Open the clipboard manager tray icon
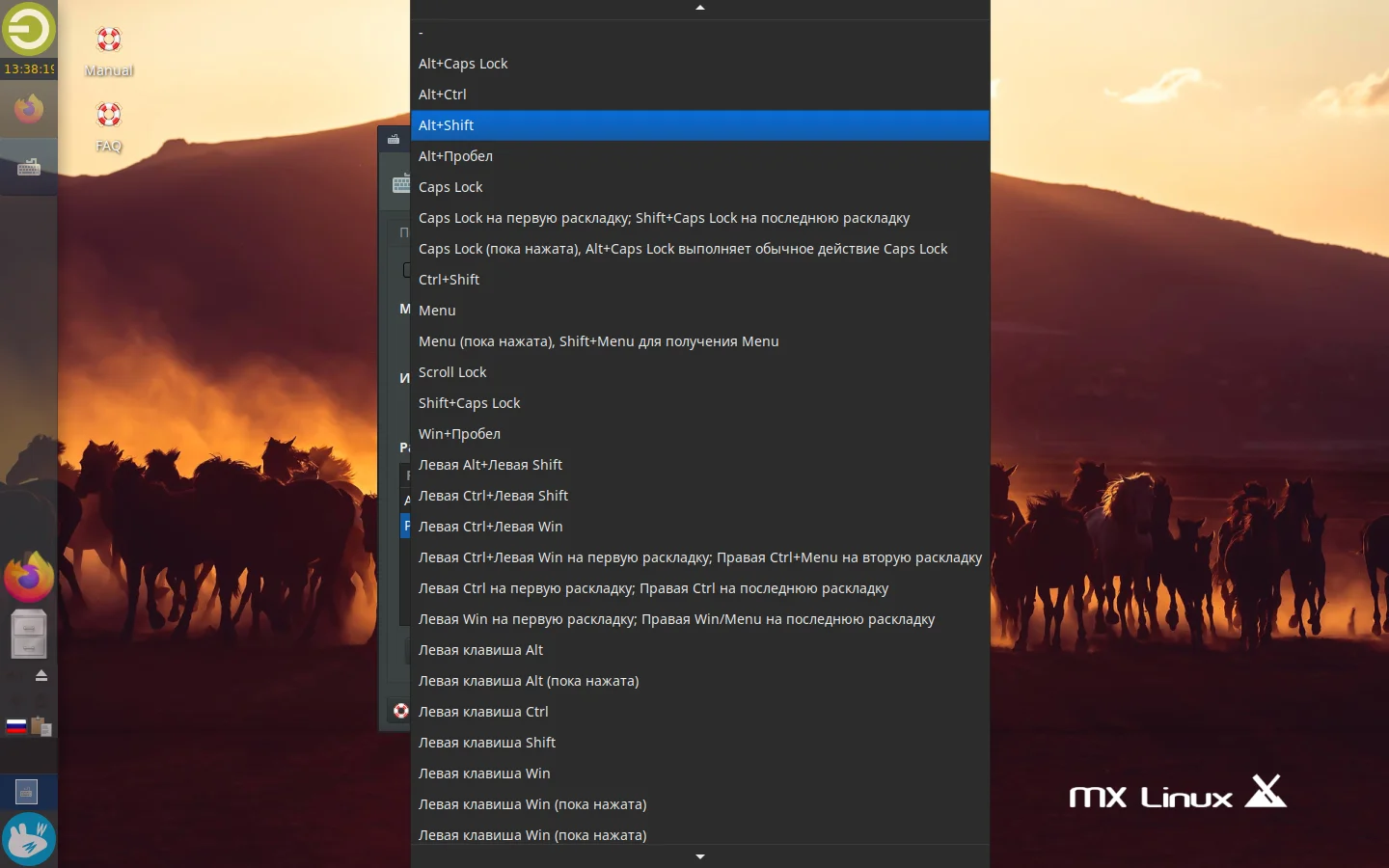1389x868 pixels. click(41, 726)
